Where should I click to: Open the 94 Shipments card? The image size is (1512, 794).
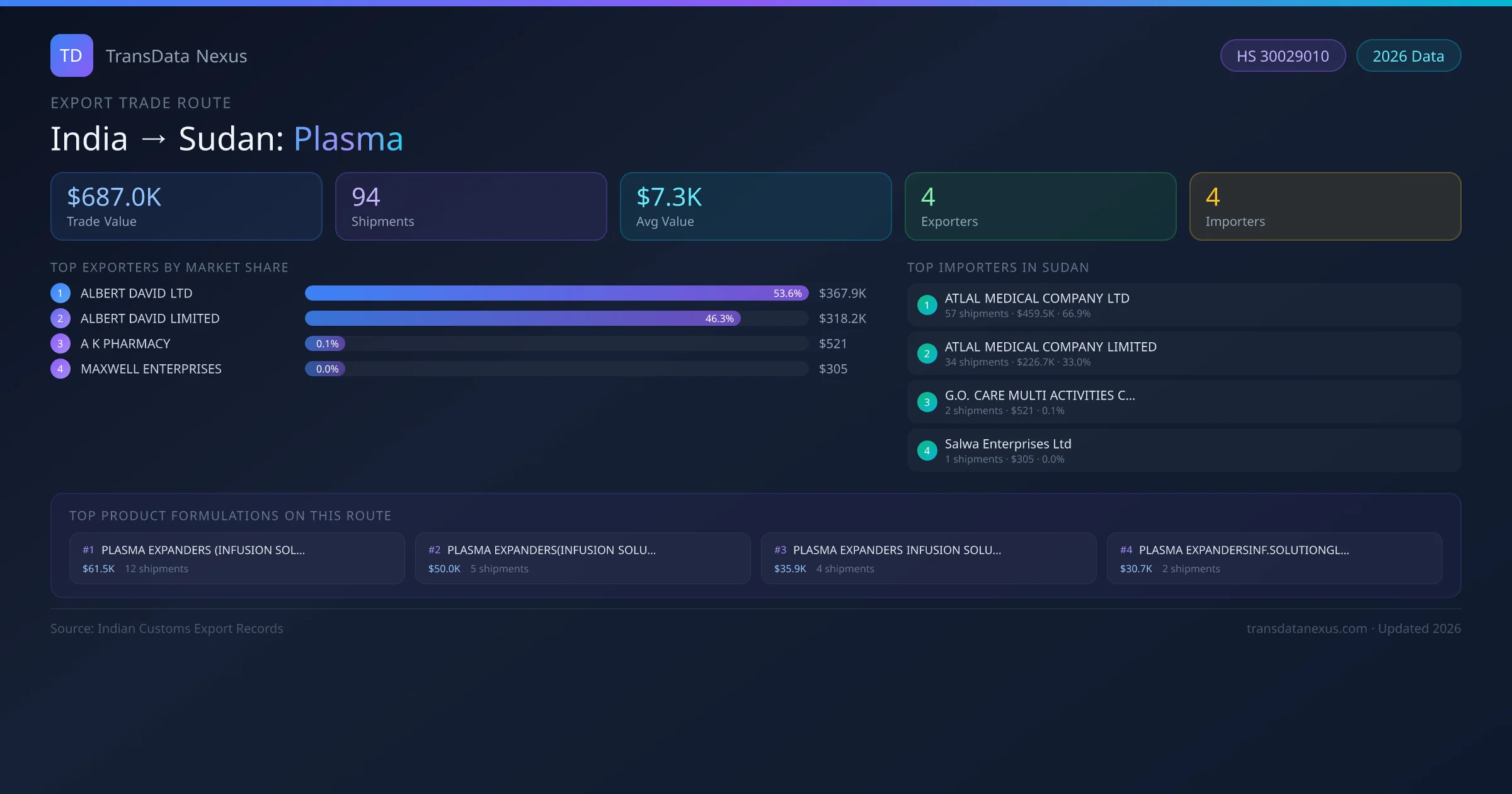pyautogui.click(x=471, y=206)
